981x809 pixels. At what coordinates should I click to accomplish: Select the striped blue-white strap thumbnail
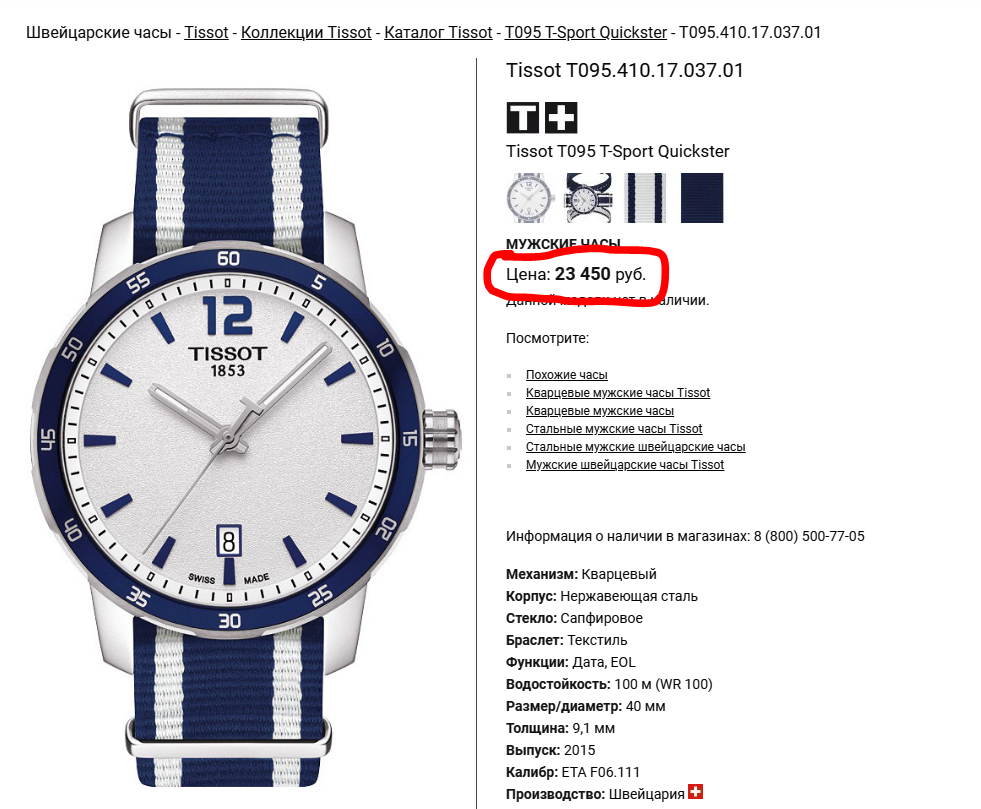coord(645,198)
